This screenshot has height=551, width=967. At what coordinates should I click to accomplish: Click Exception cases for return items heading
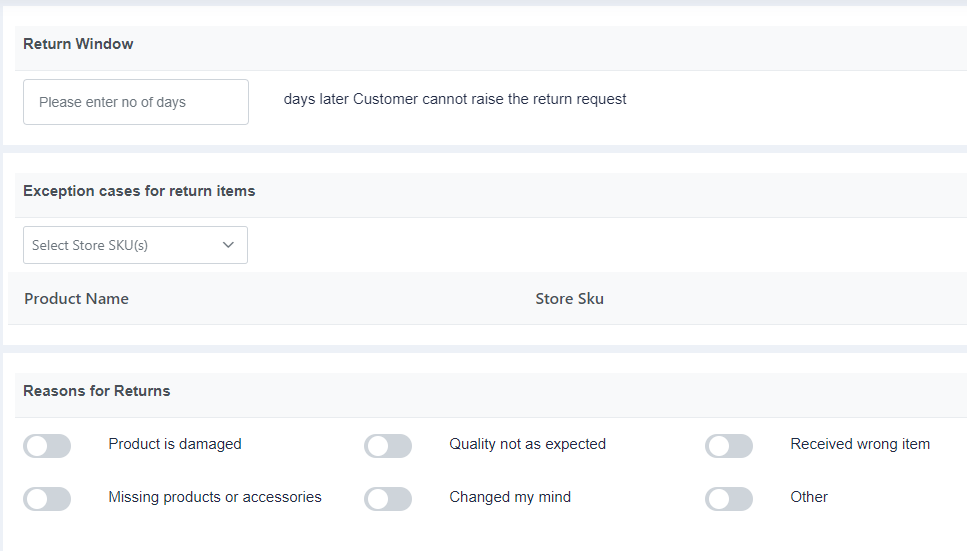(x=139, y=191)
